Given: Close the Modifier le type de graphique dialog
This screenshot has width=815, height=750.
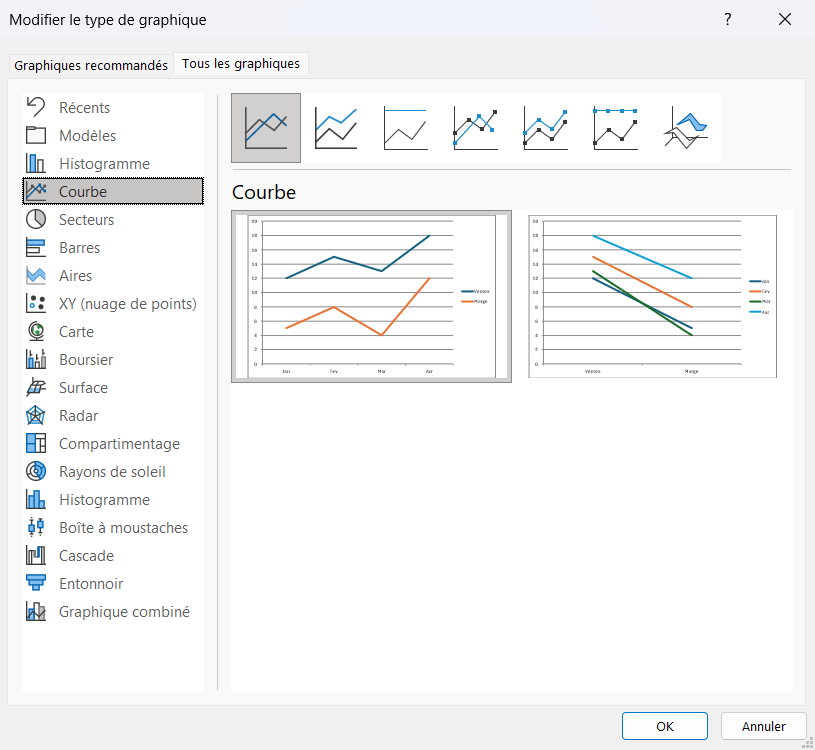Looking at the screenshot, I should pos(785,20).
